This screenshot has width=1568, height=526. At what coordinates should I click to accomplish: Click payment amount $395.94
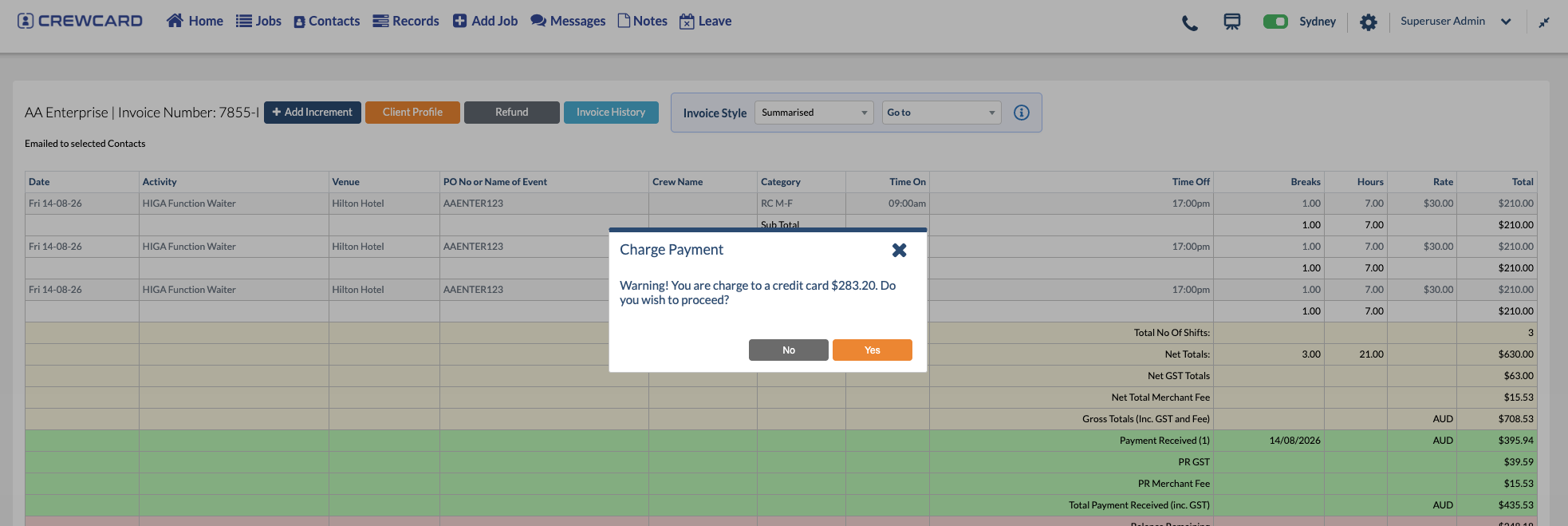pyautogui.click(x=1515, y=441)
